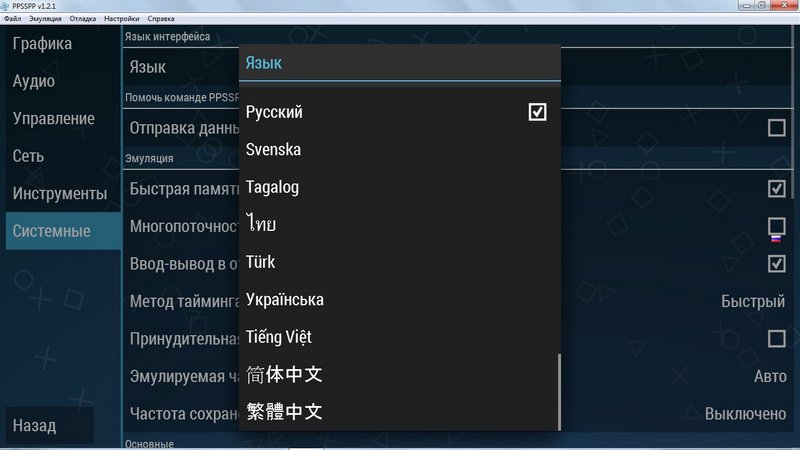Toggle the Ввод-вывод checkbox
Screen dimensions: 800x450
777,264
